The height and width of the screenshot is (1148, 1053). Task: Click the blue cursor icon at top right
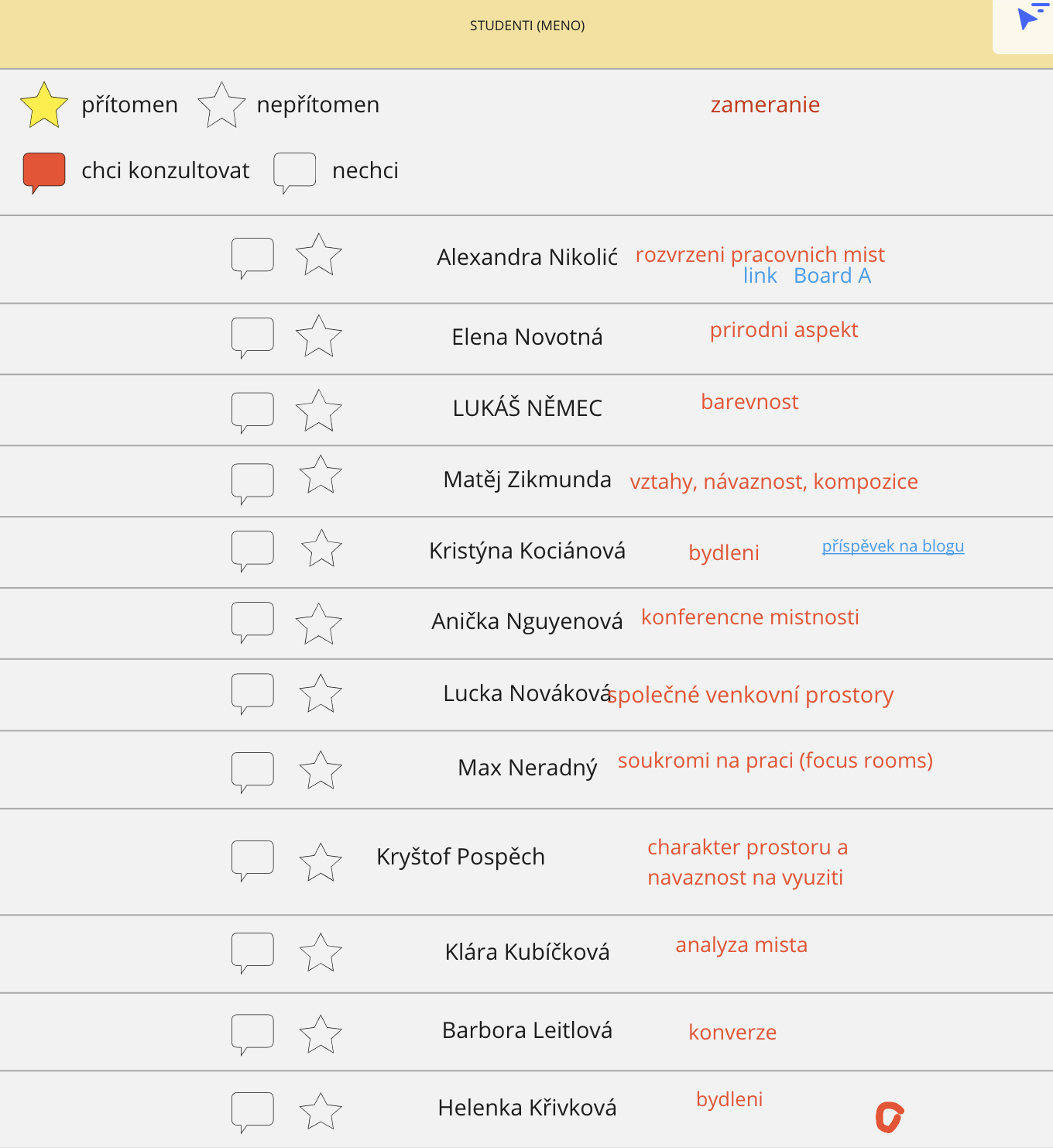point(1029,17)
